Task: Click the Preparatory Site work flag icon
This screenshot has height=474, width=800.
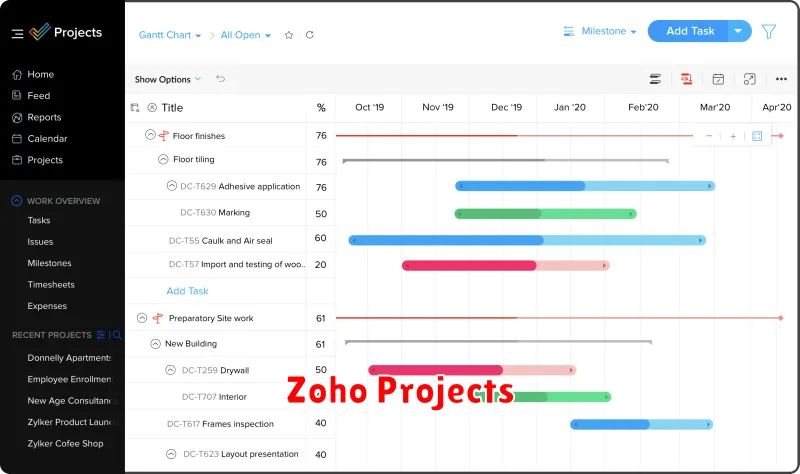Action: 158,318
